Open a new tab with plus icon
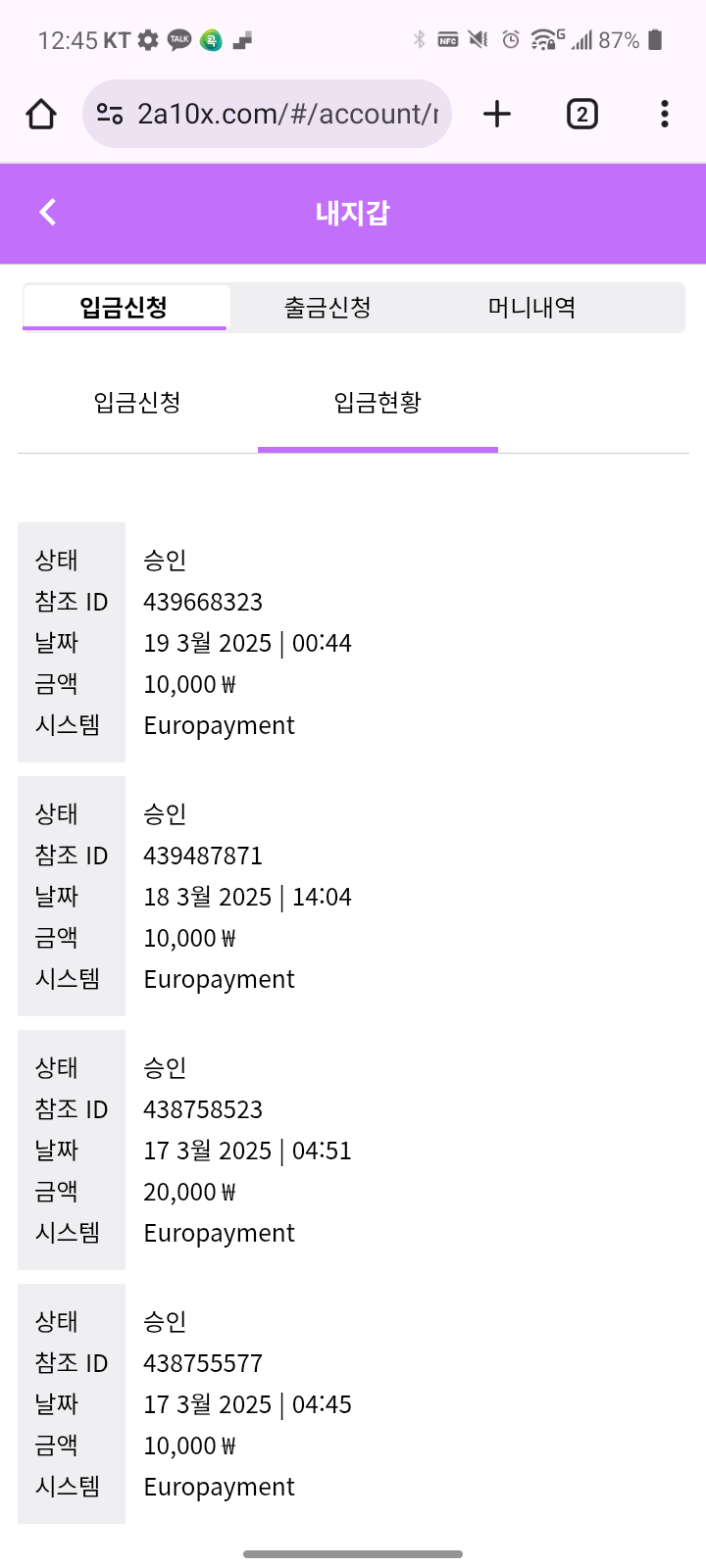The width and height of the screenshot is (706, 1568). pyautogui.click(x=497, y=115)
